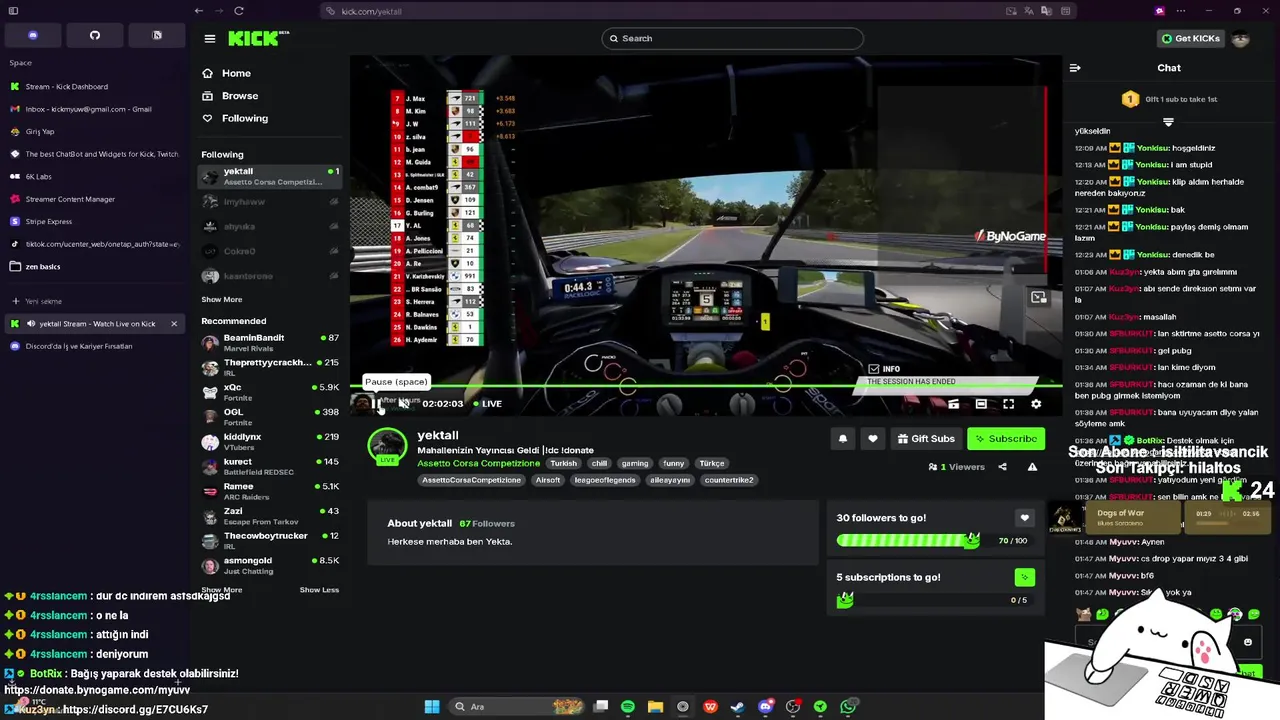The height and width of the screenshot is (720, 1280).
Task: Enter fullscreen video mode
Action: coord(1008,404)
